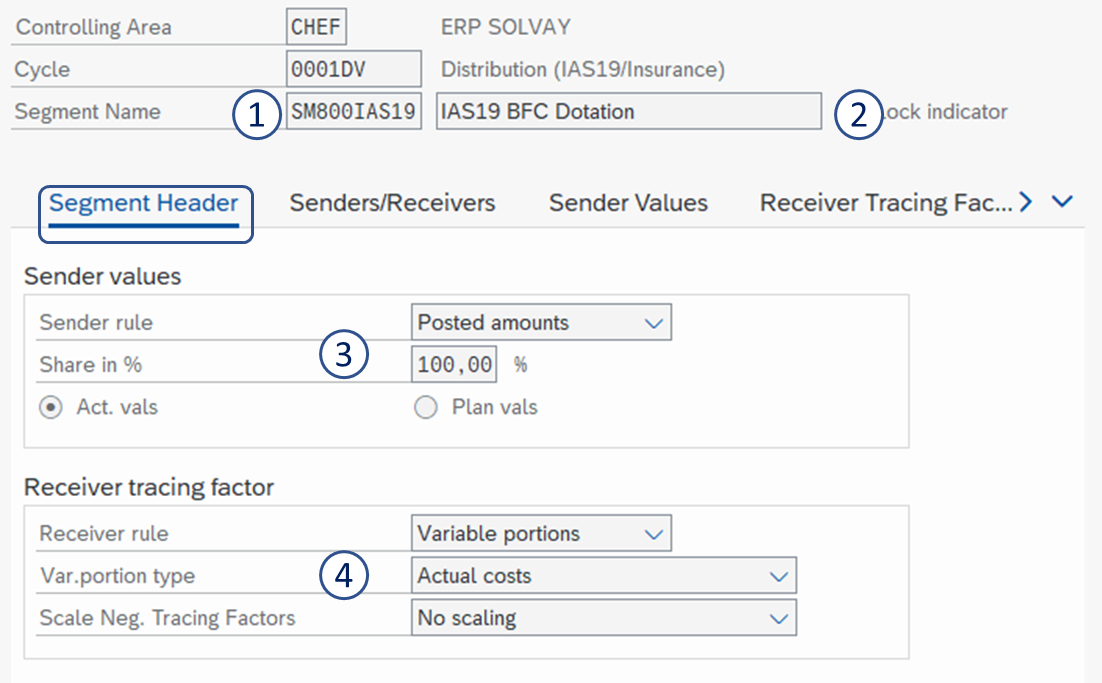
Task: Select the Segment Header tab
Action: pyautogui.click(x=144, y=204)
